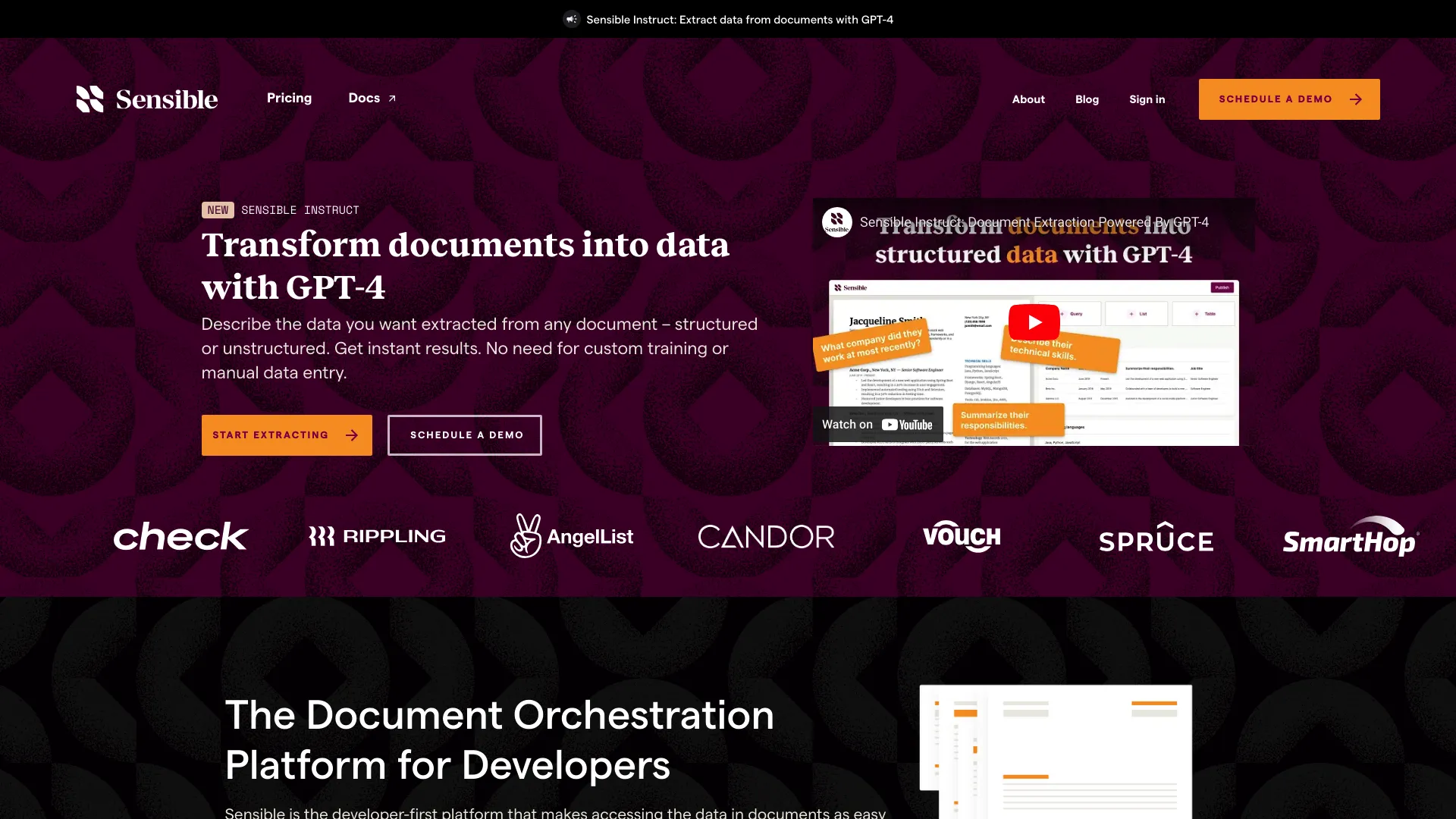The width and height of the screenshot is (1456, 819).
Task: Open the Pricing page
Action: pos(289,98)
